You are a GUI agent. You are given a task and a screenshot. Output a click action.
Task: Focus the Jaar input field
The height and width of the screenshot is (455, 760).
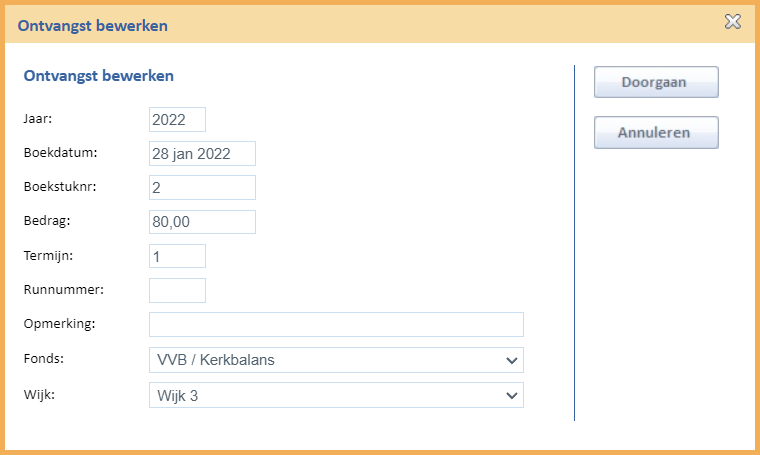pyautogui.click(x=177, y=119)
